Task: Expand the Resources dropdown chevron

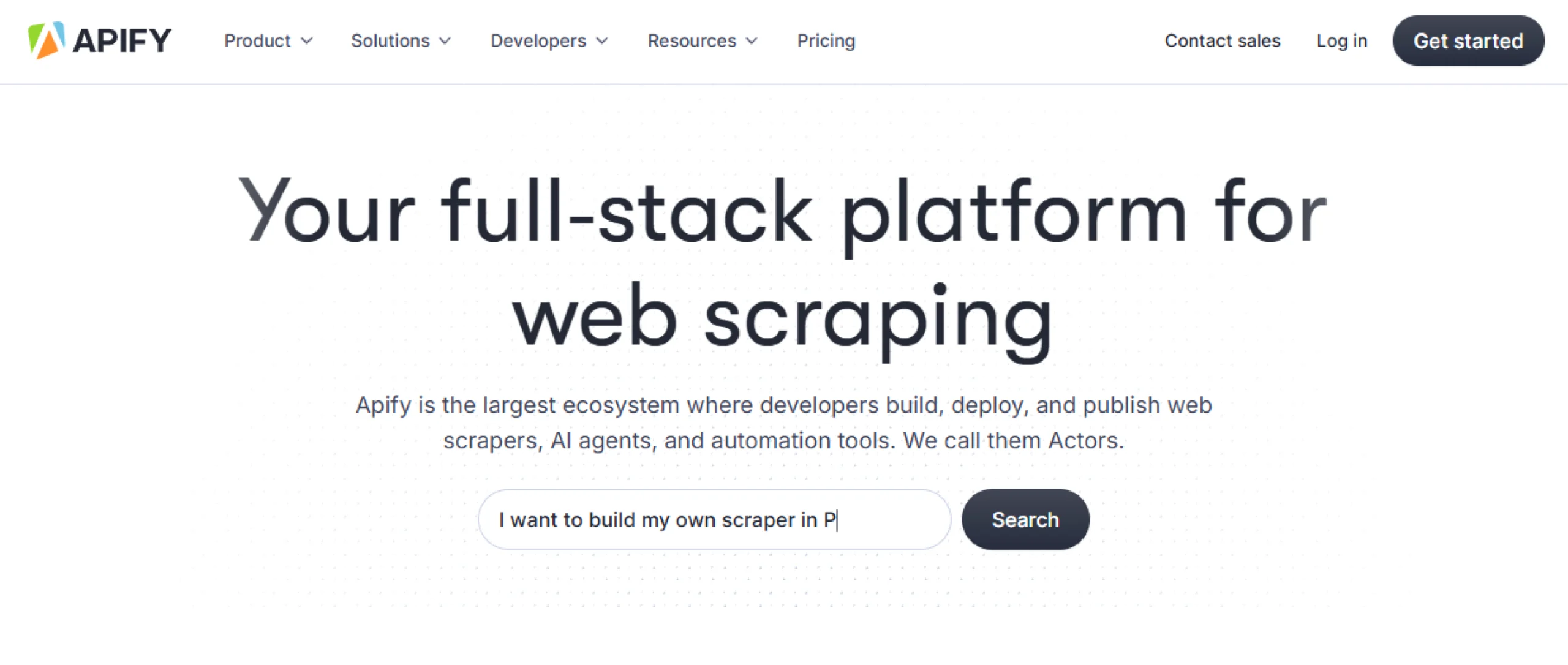Action: (752, 41)
